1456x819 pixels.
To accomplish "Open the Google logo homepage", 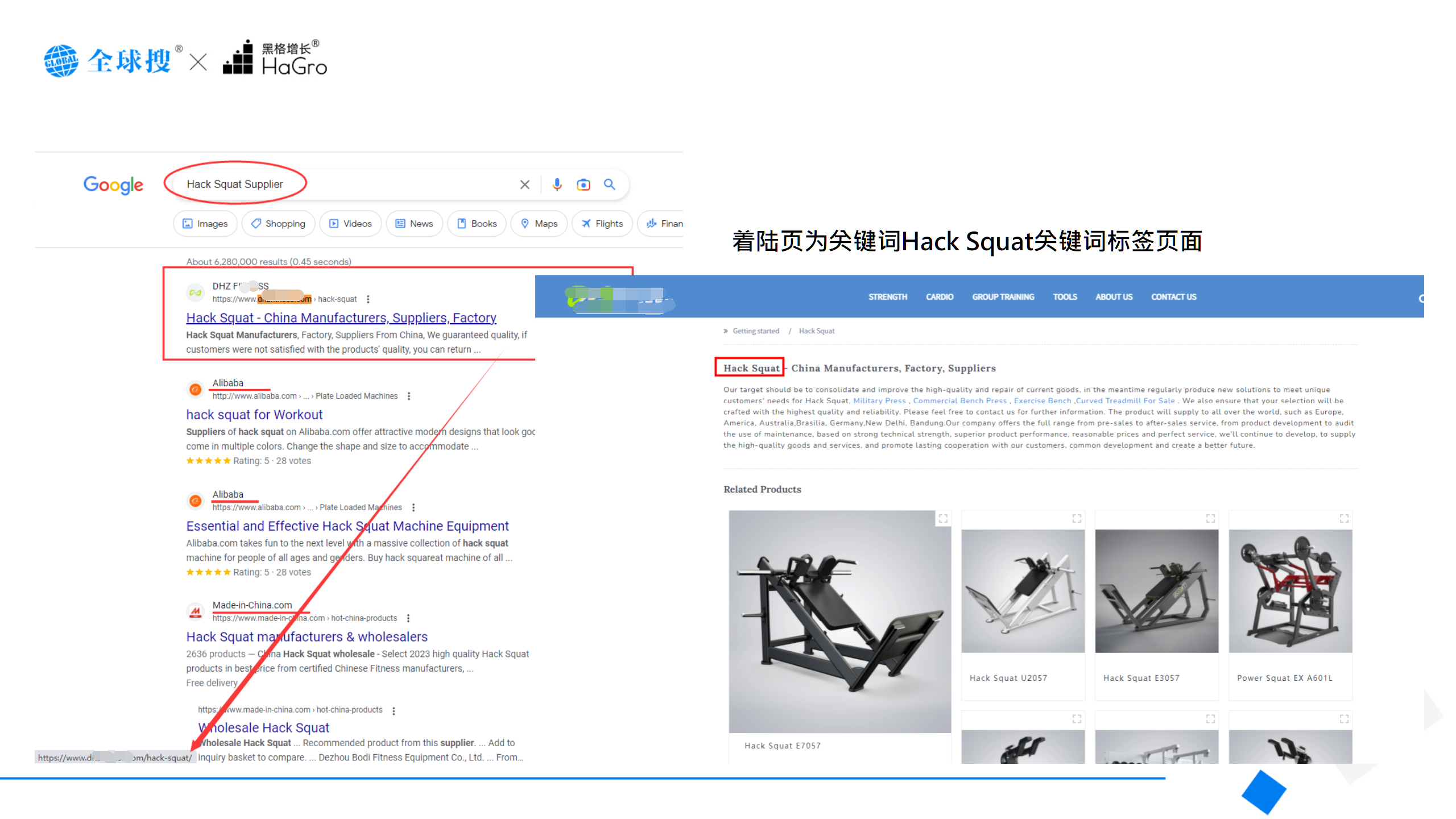I will pyautogui.click(x=113, y=185).
